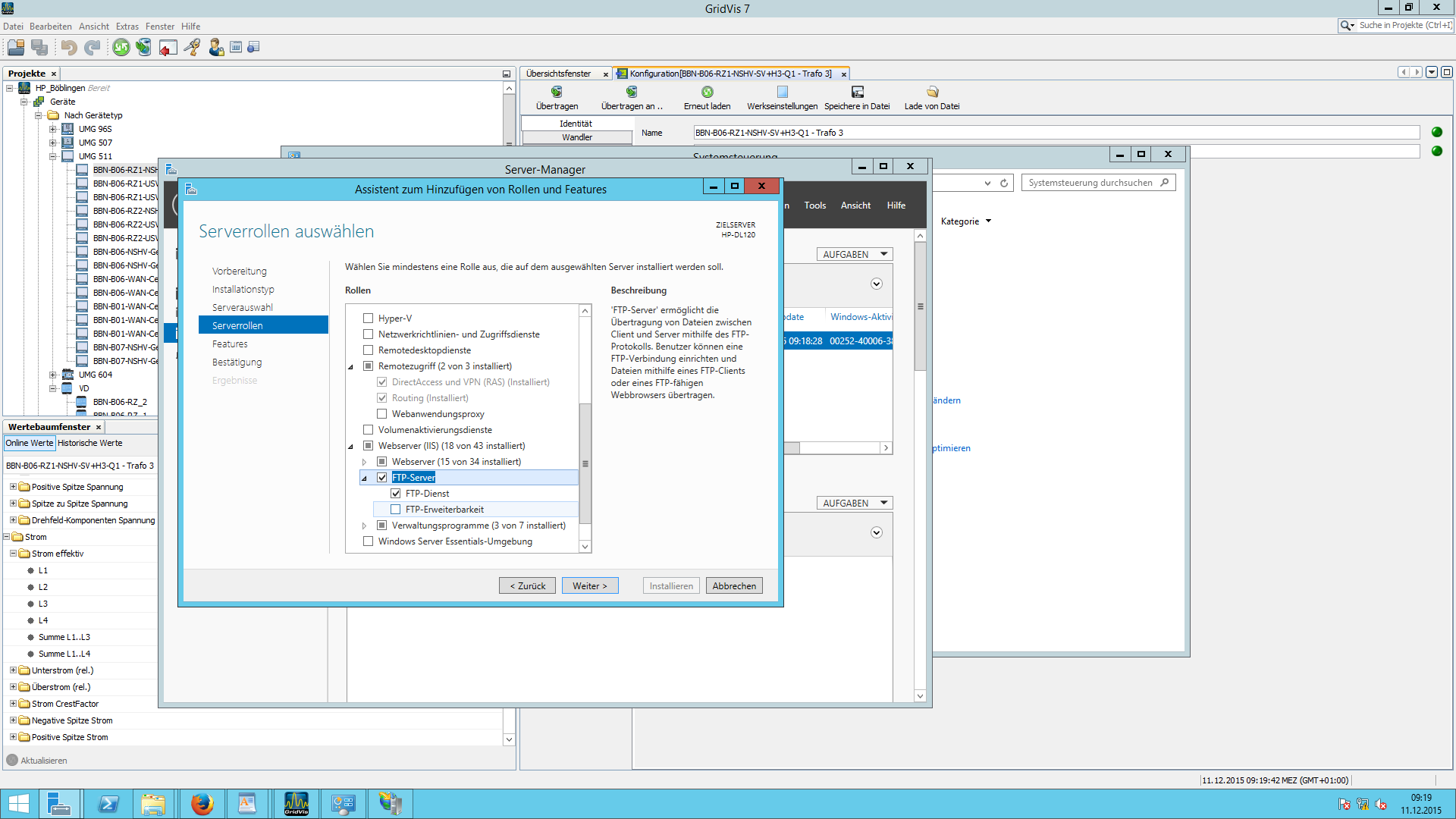Tick the Webanwendungsproxy checkbox
Screen dimensions: 1456x819
(x=382, y=414)
